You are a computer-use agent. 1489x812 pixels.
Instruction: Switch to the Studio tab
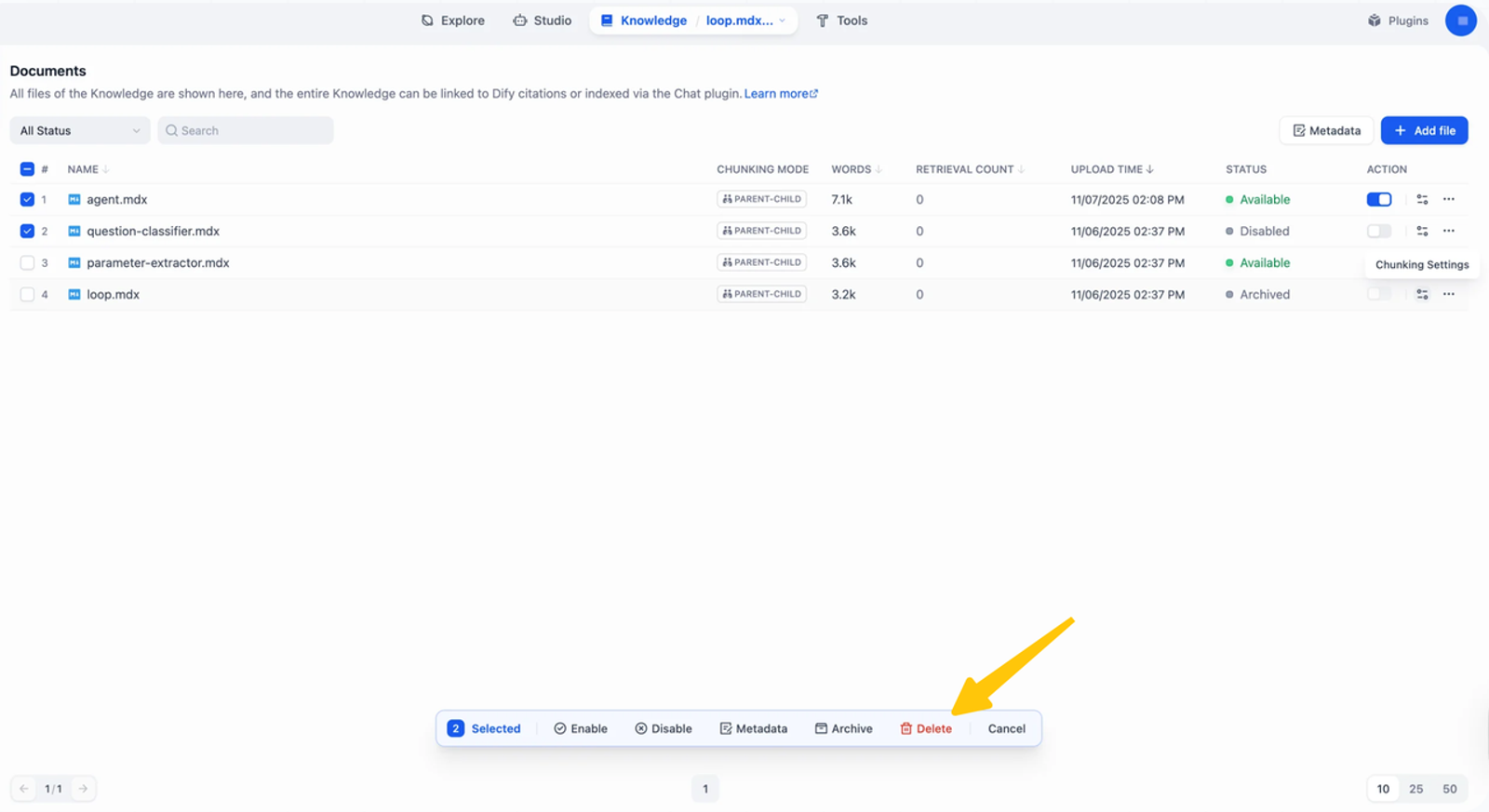543,20
